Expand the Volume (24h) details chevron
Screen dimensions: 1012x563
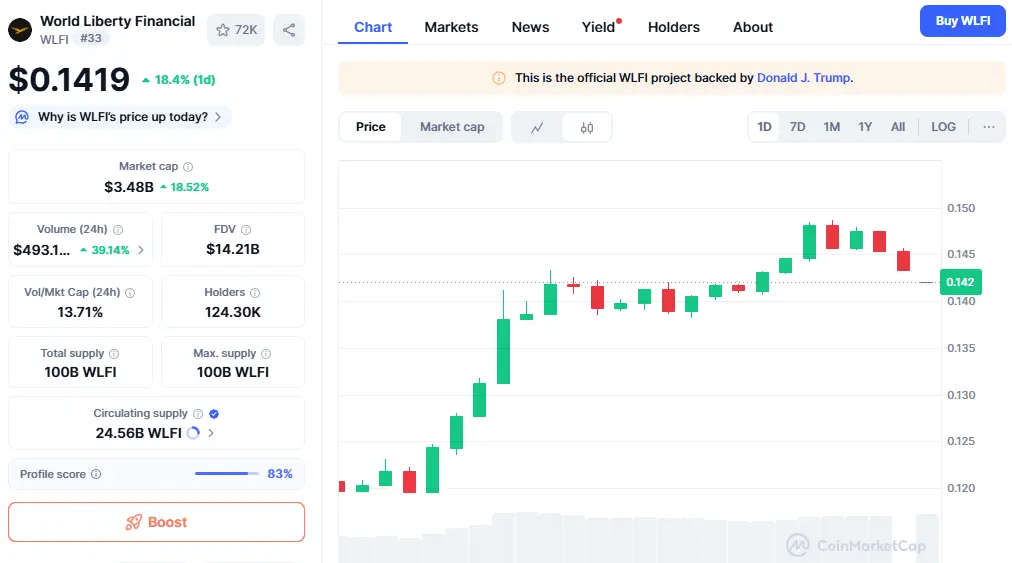(141, 250)
